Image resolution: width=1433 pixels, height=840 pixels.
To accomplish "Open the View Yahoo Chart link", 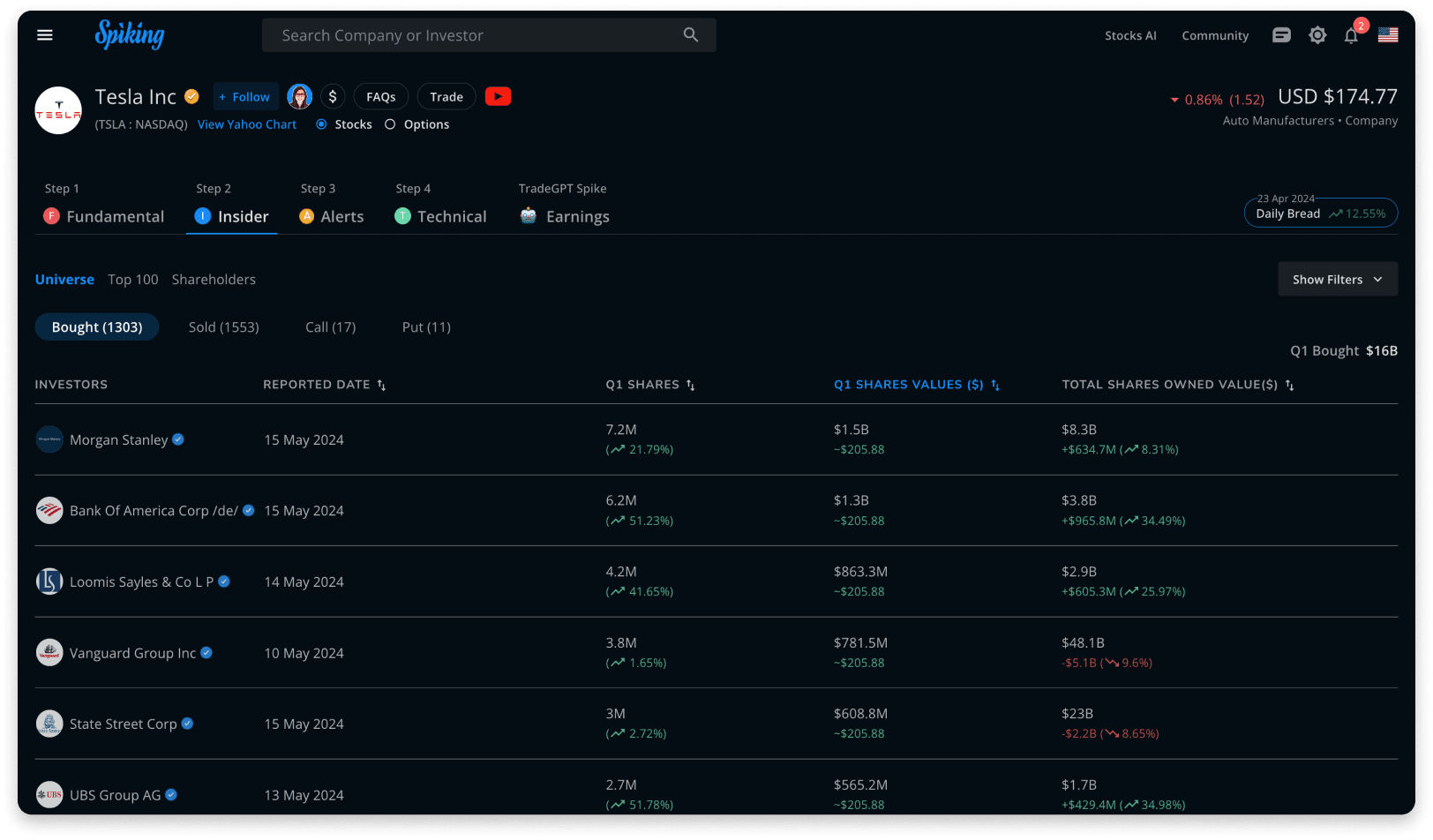I will [247, 124].
